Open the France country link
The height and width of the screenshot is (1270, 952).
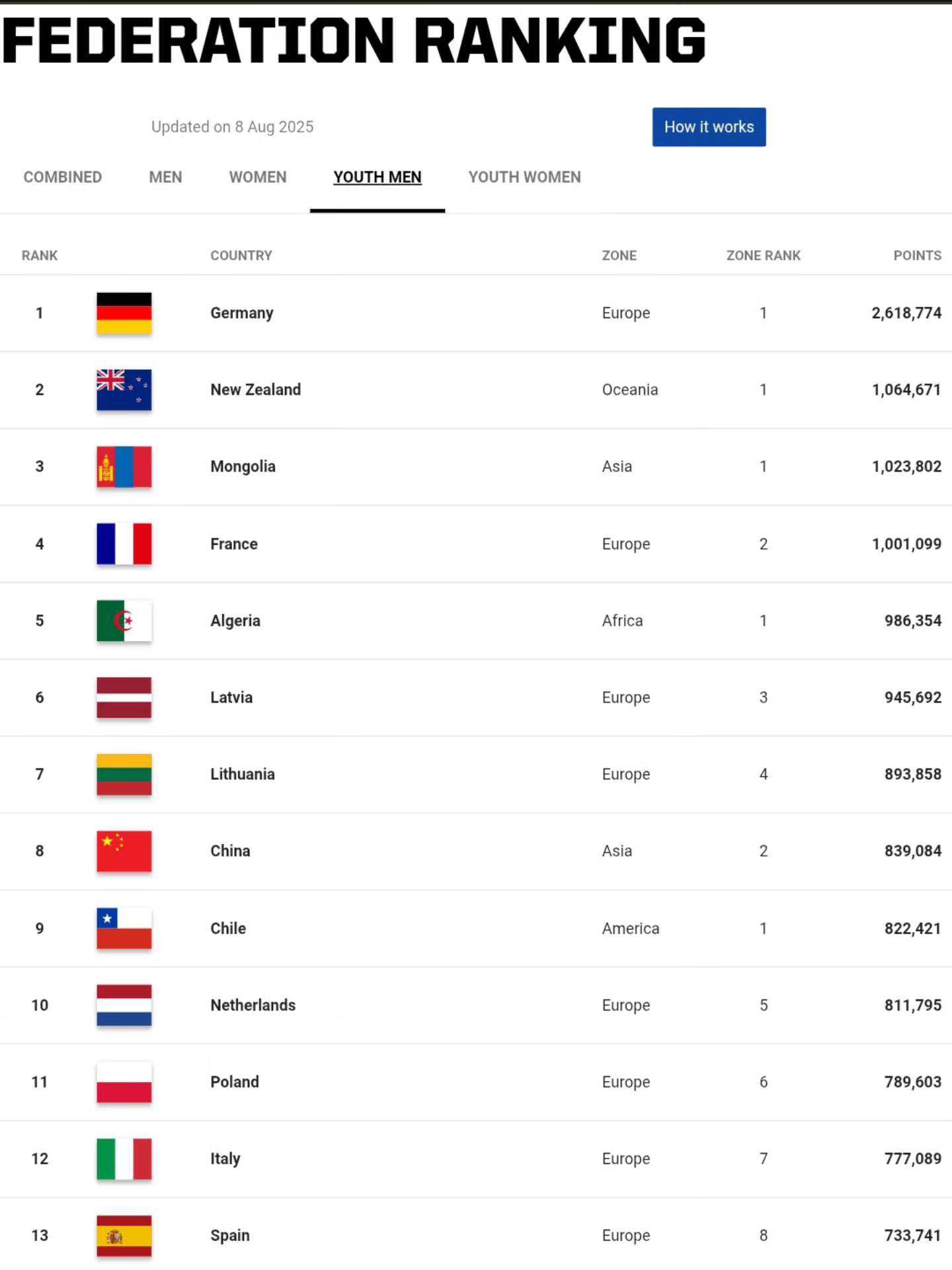(x=234, y=544)
